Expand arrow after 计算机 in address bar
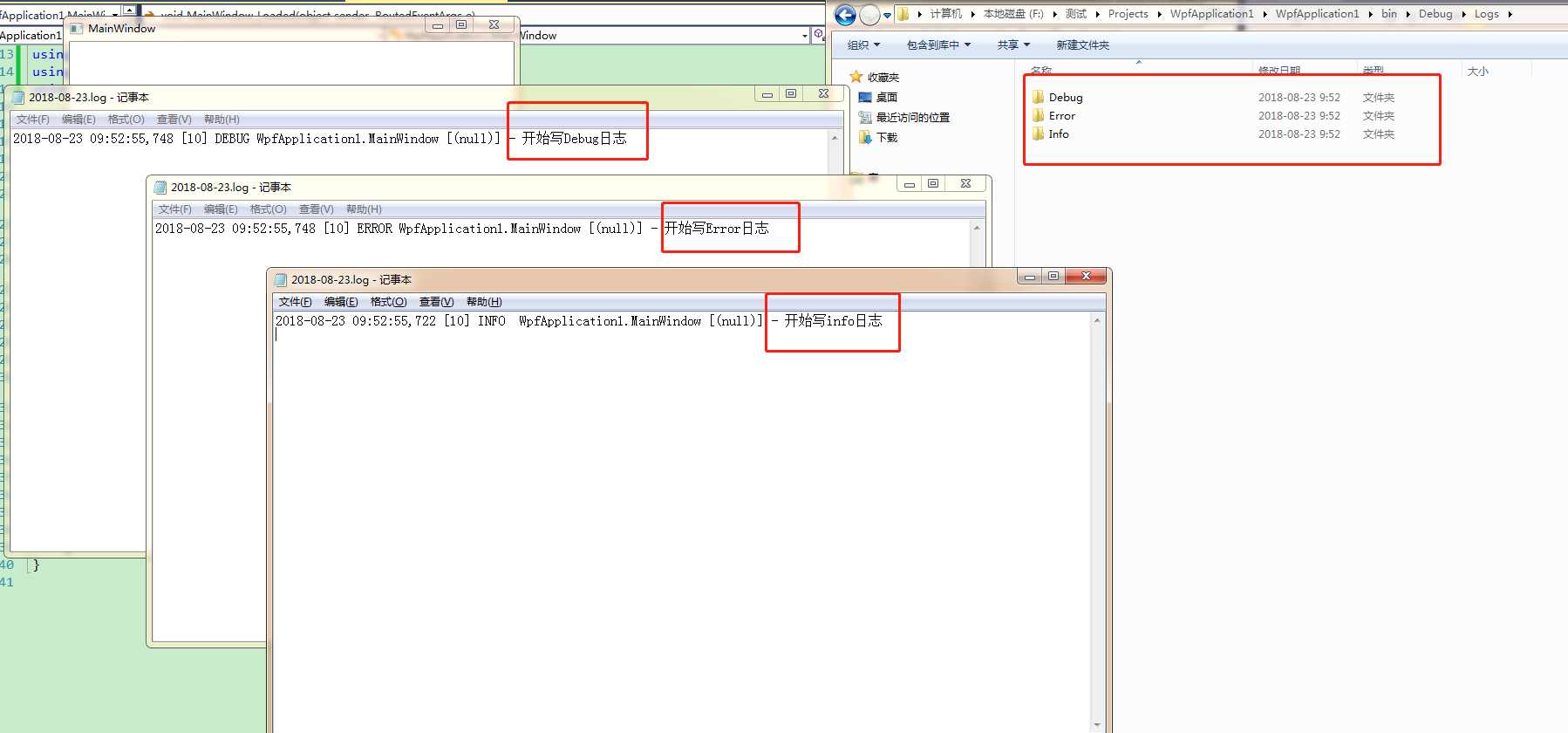 tap(972, 14)
